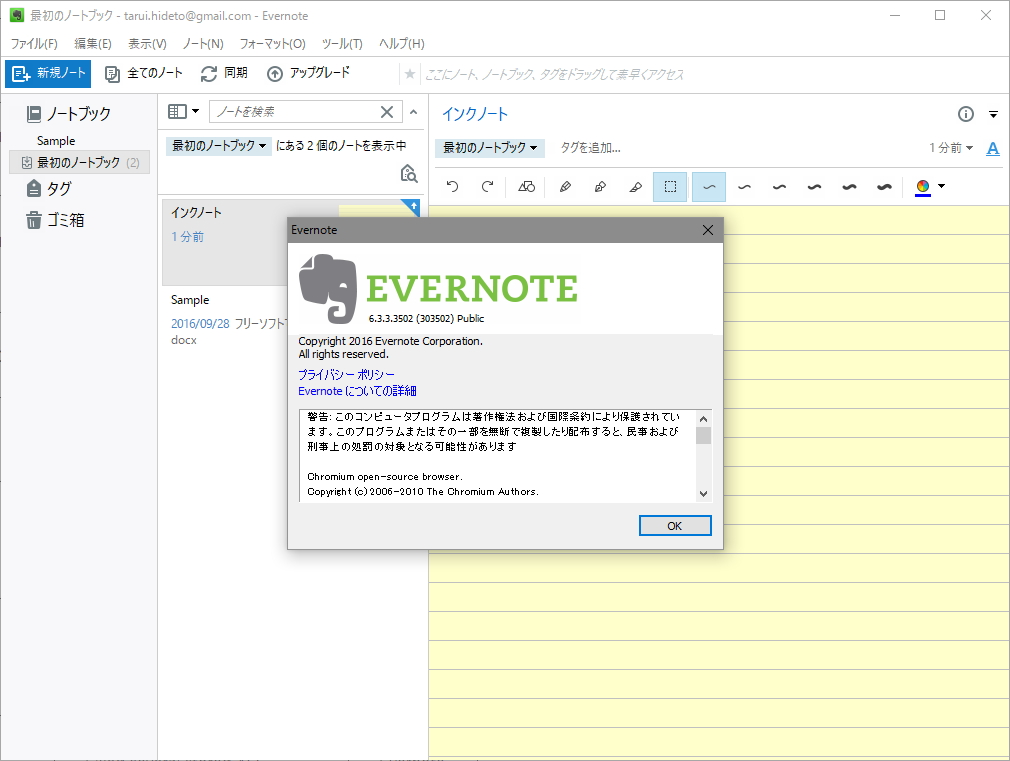
Task: Open the ファイル(F) menu
Action: point(34,44)
